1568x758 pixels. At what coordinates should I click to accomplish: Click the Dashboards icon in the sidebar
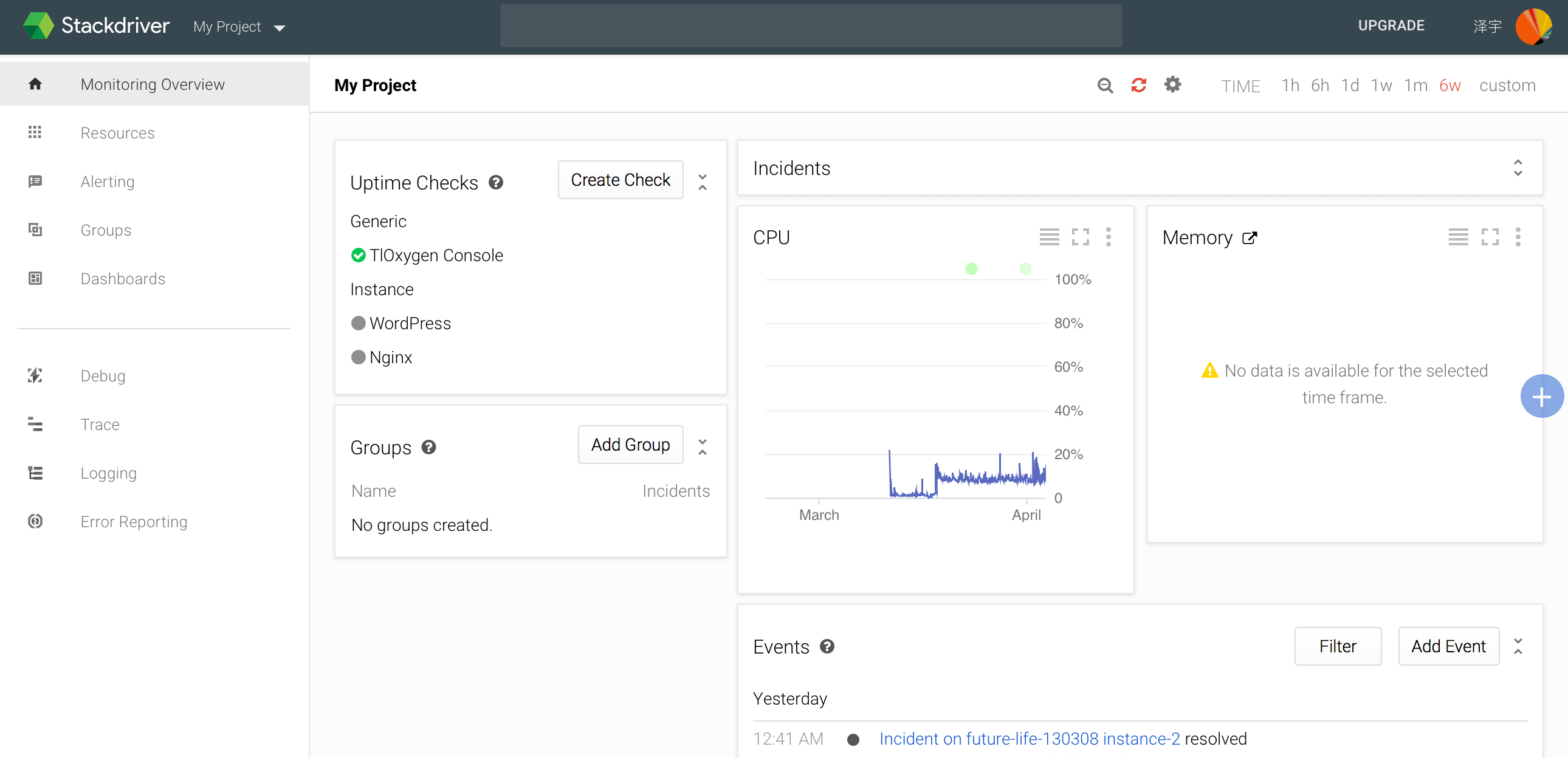click(35, 278)
